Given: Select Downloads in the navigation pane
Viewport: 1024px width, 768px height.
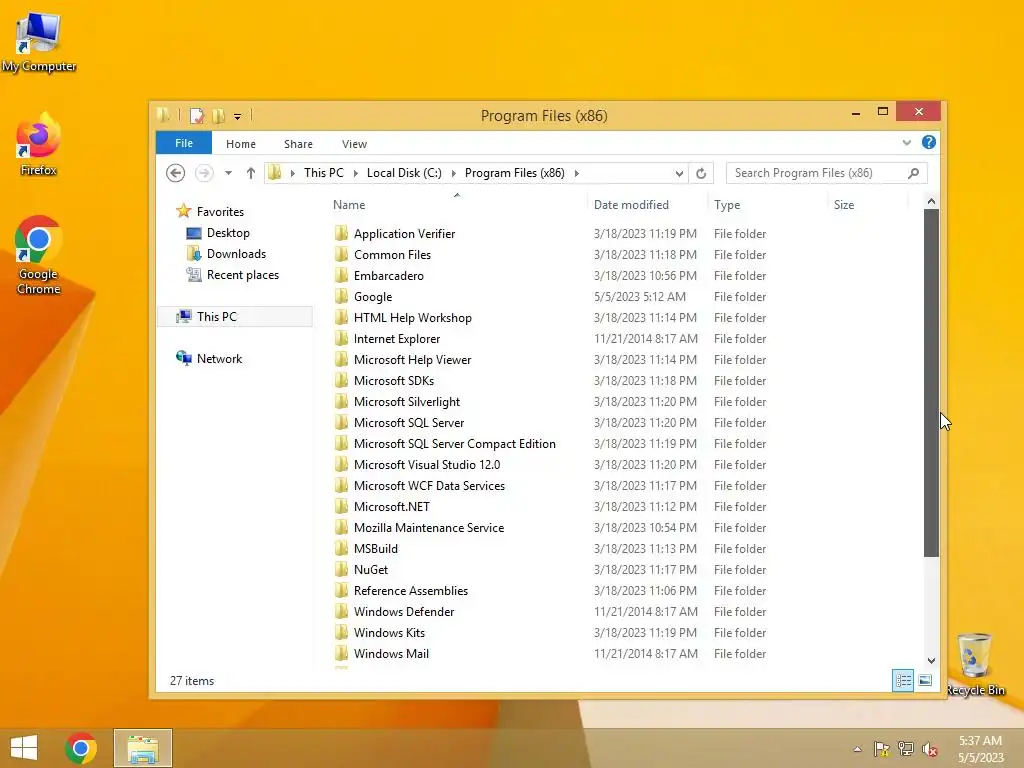Looking at the screenshot, I should pyautogui.click(x=236, y=254).
